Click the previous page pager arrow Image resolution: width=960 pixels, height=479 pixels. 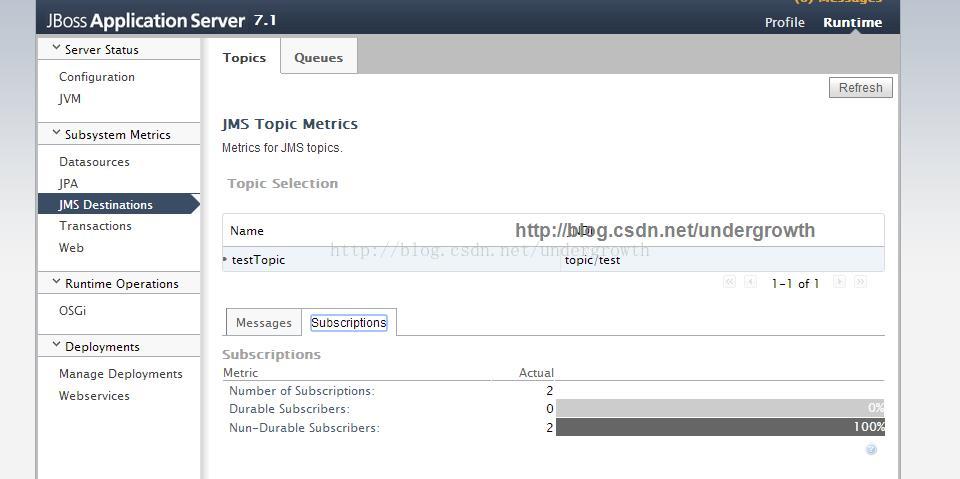tap(751, 282)
